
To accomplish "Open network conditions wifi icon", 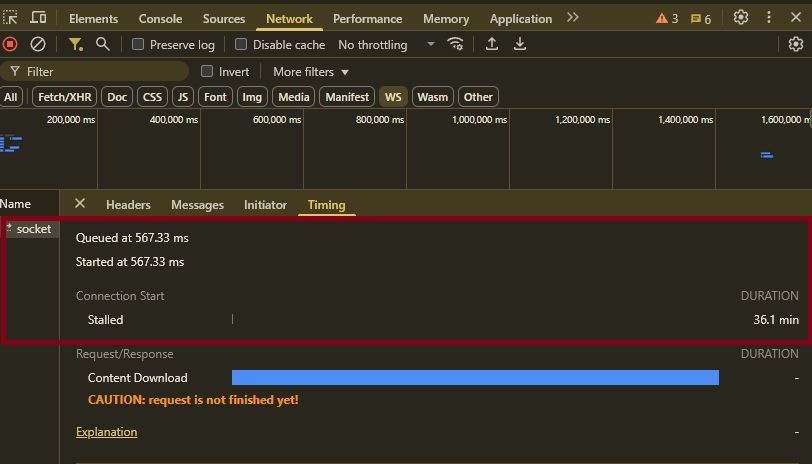I will pyautogui.click(x=456, y=44).
